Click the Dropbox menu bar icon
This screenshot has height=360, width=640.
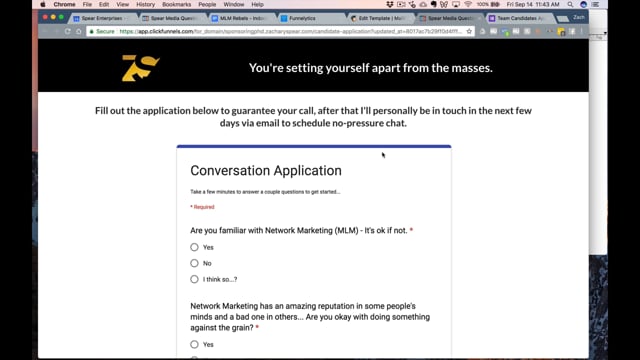pyautogui.click(x=390, y=4)
